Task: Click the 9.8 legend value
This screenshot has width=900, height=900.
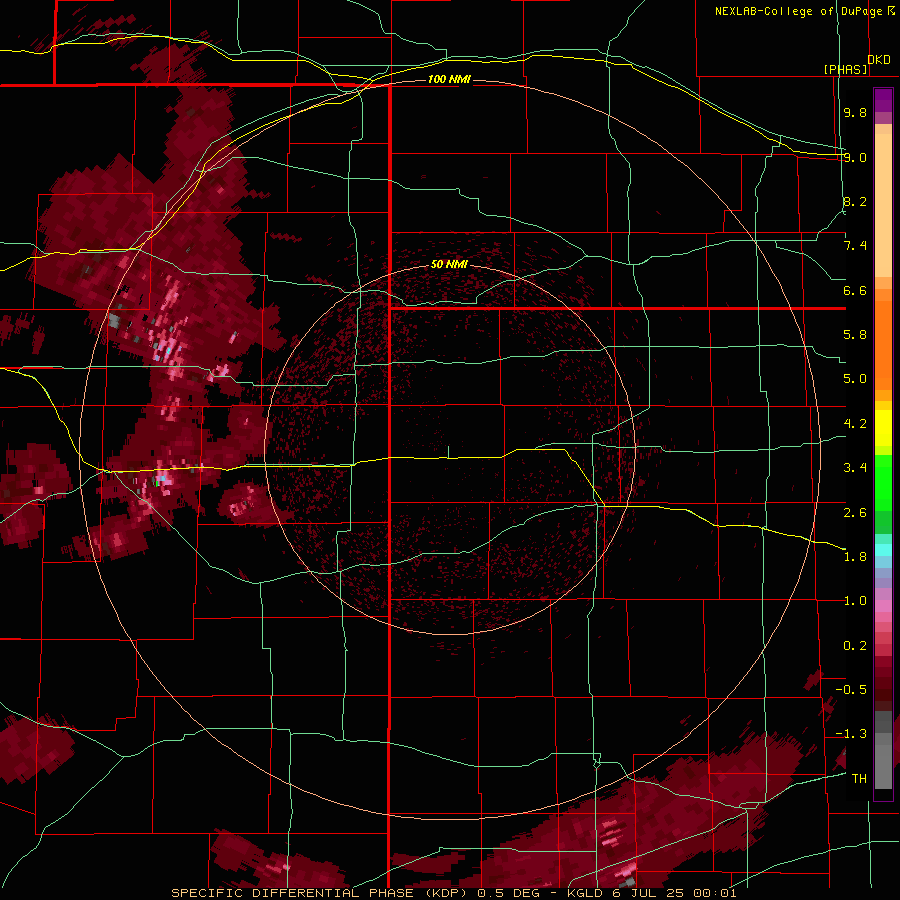Action: (x=855, y=112)
